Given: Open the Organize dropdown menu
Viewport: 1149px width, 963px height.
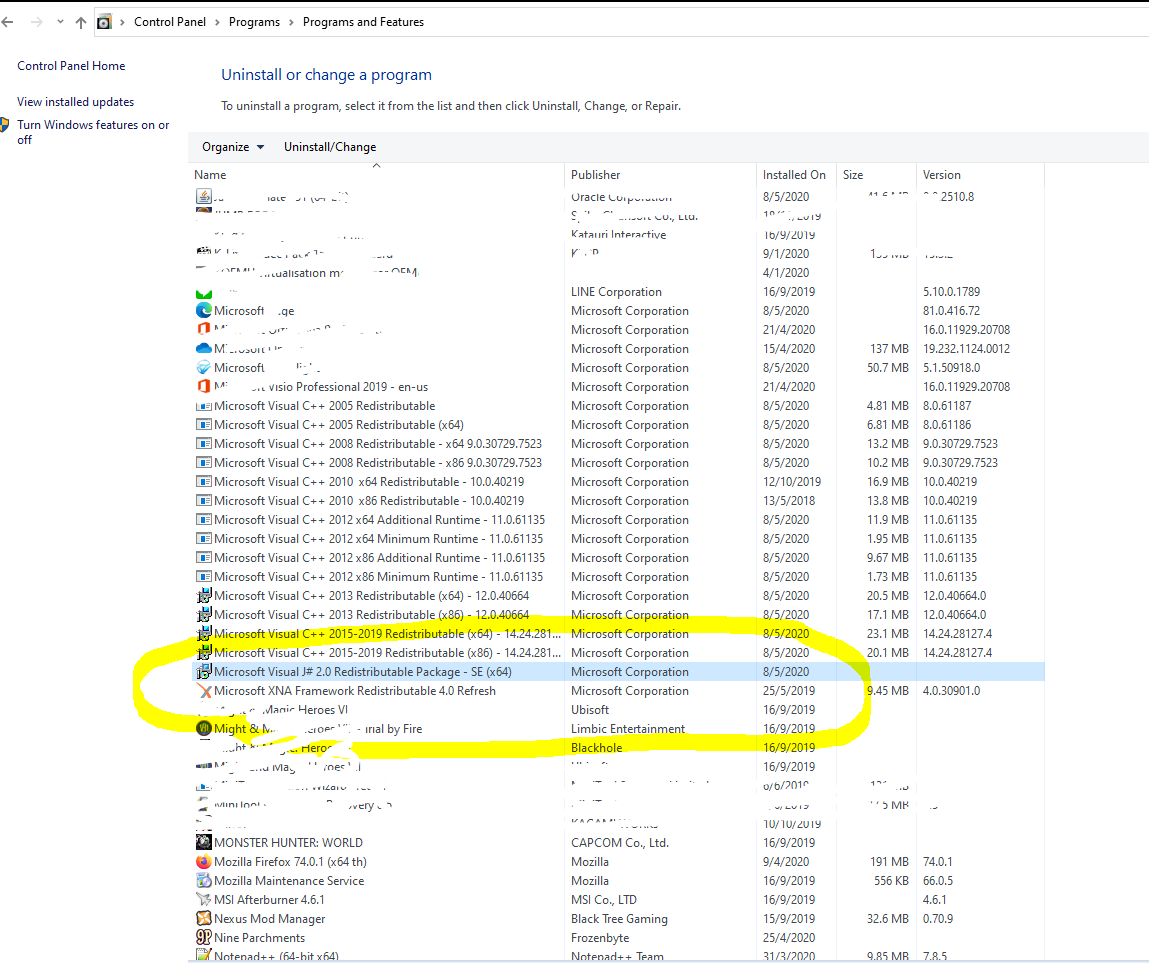Looking at the screenshot, I should 232,146.
